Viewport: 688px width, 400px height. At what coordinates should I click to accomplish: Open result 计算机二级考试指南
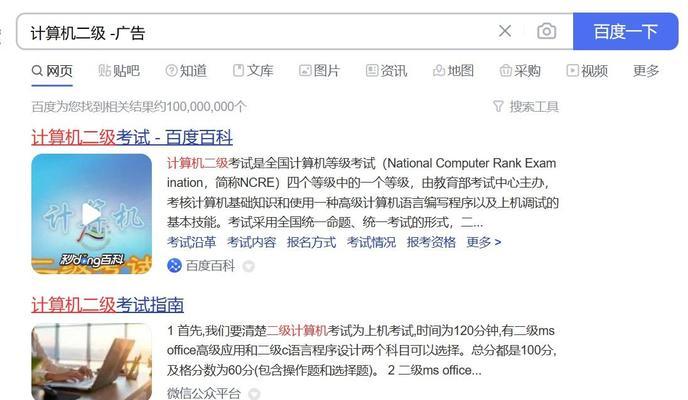point(108,305)
